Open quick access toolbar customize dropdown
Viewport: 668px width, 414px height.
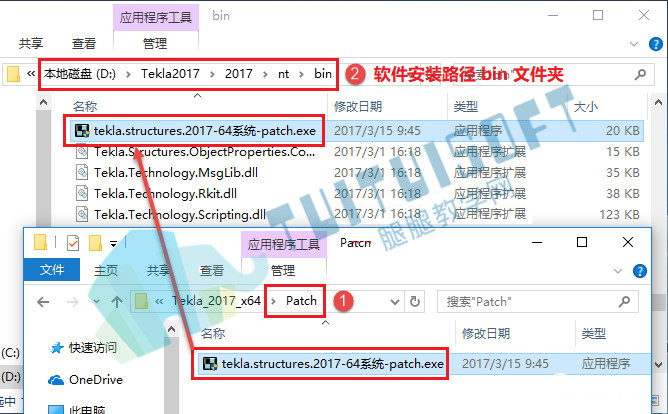coord(113,244)
